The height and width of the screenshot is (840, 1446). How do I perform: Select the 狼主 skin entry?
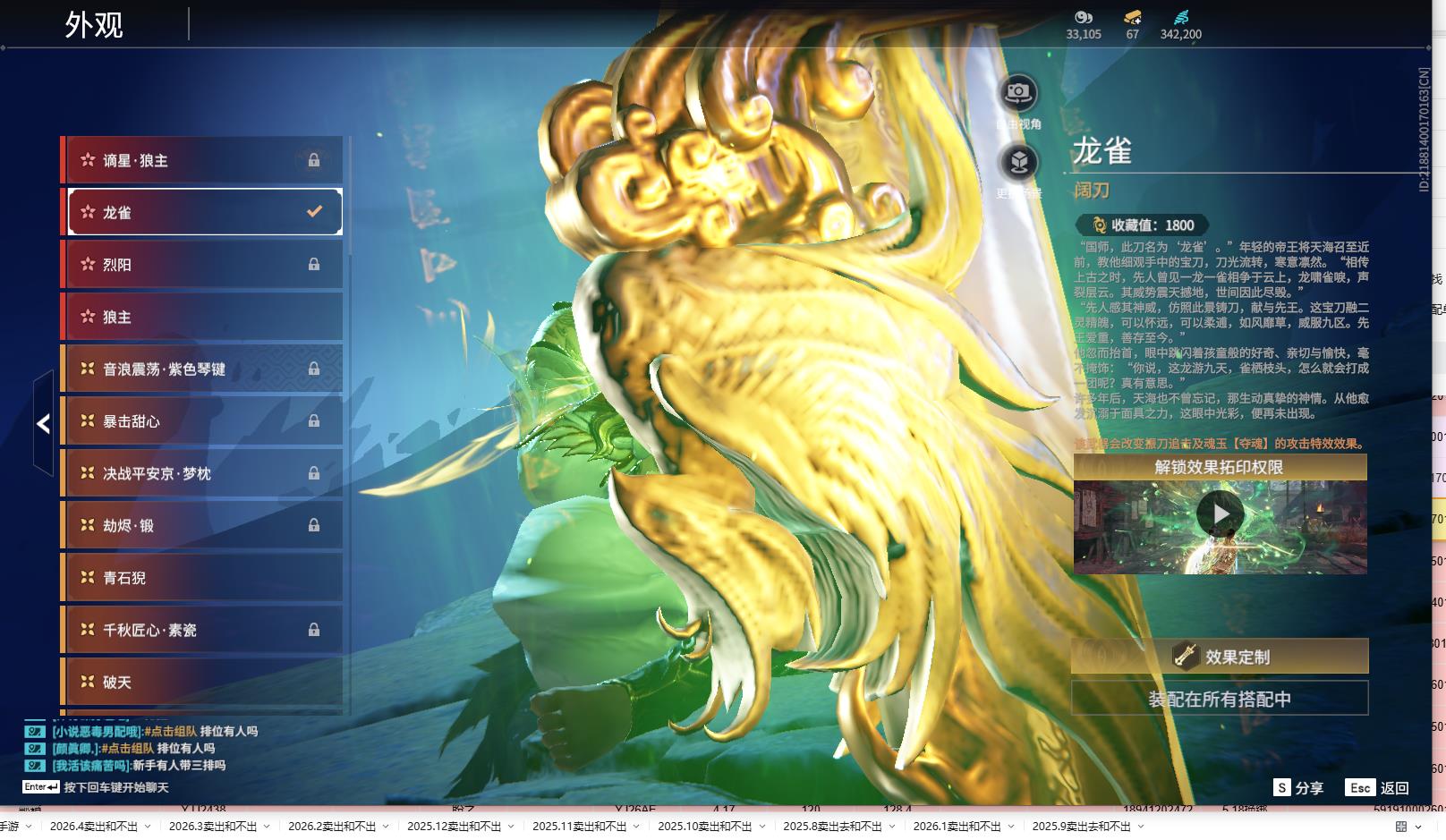201,317
